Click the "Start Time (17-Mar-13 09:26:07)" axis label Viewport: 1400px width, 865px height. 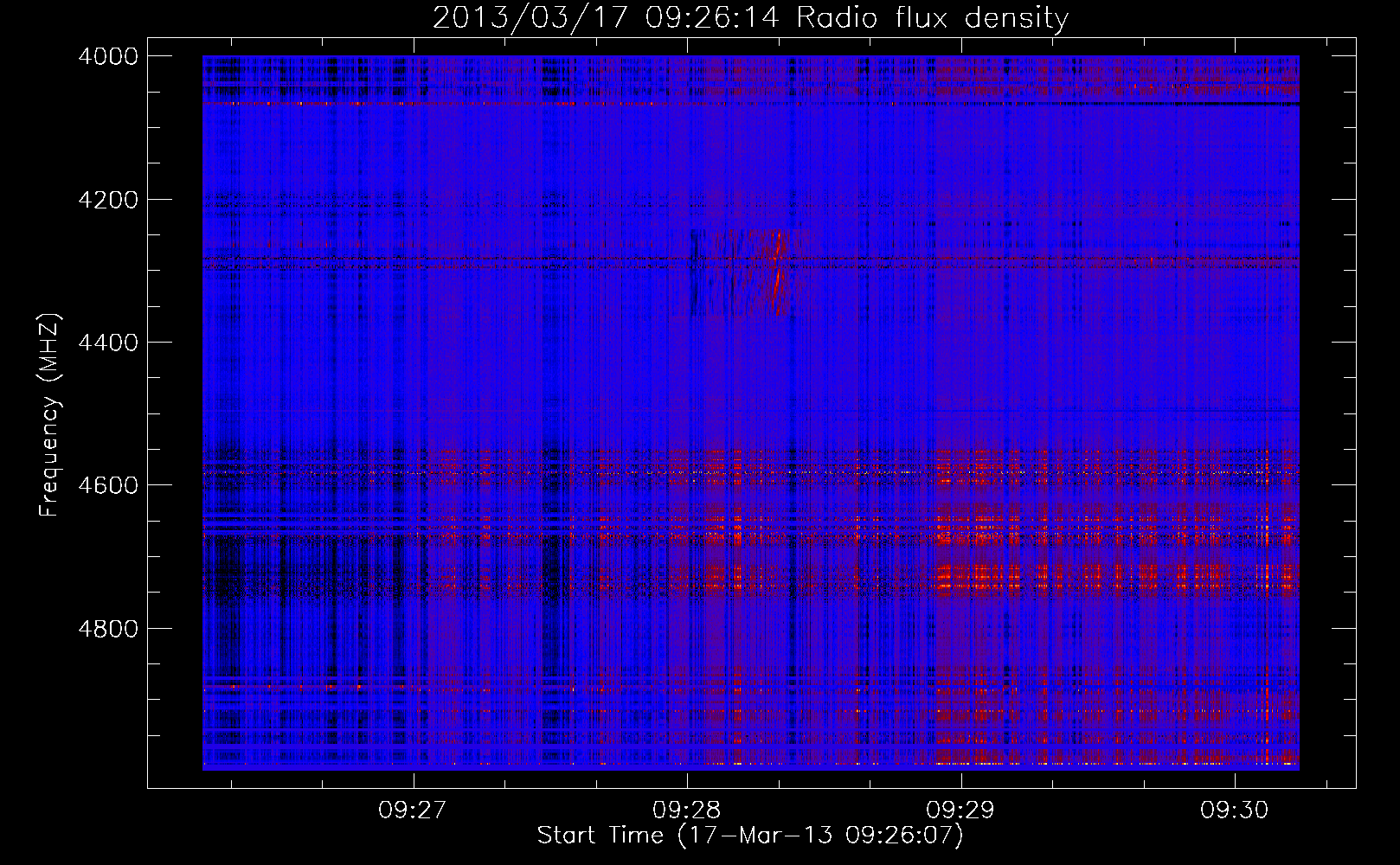coord(750,836)
